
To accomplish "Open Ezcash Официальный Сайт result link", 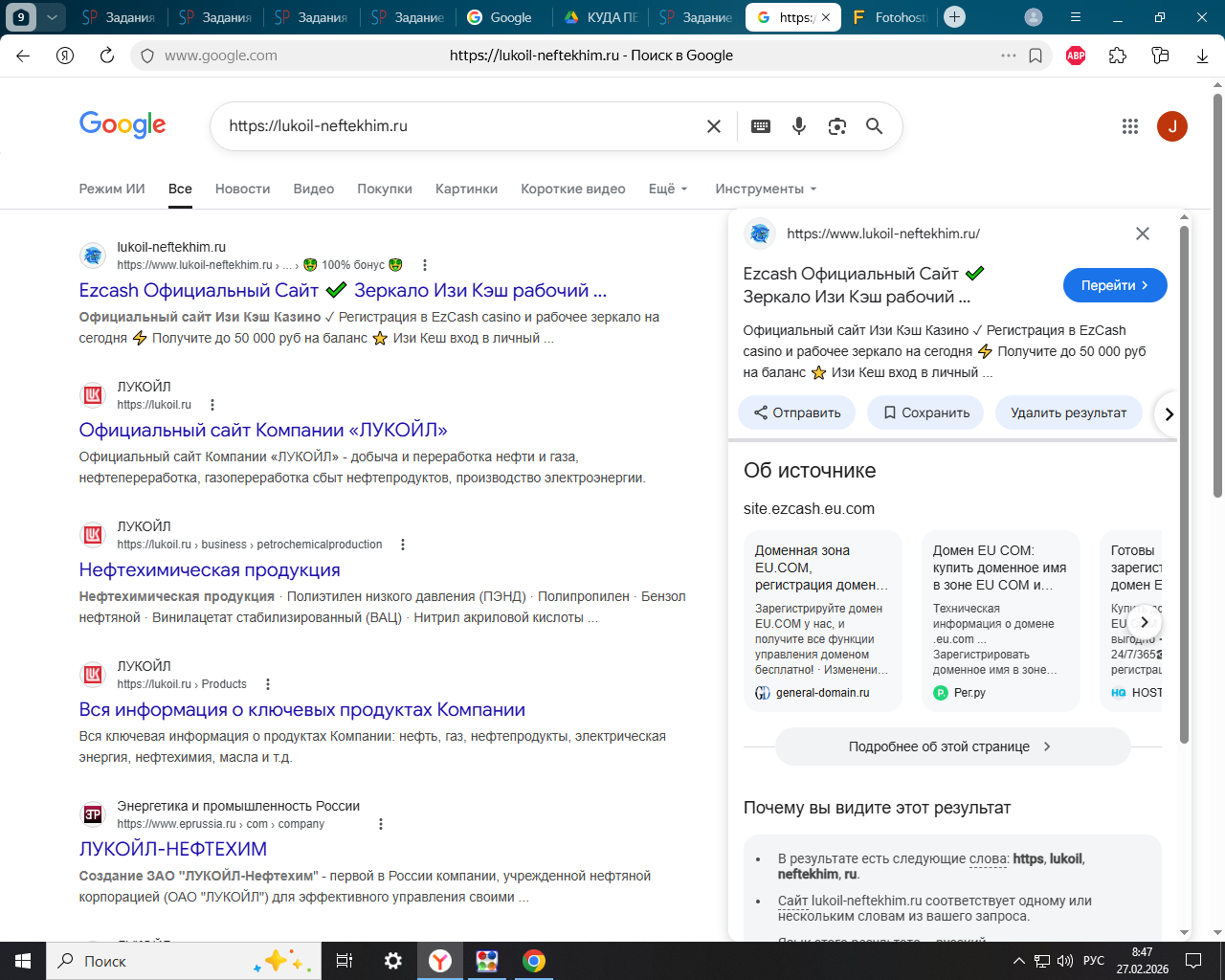I will (x=343, y=290).
